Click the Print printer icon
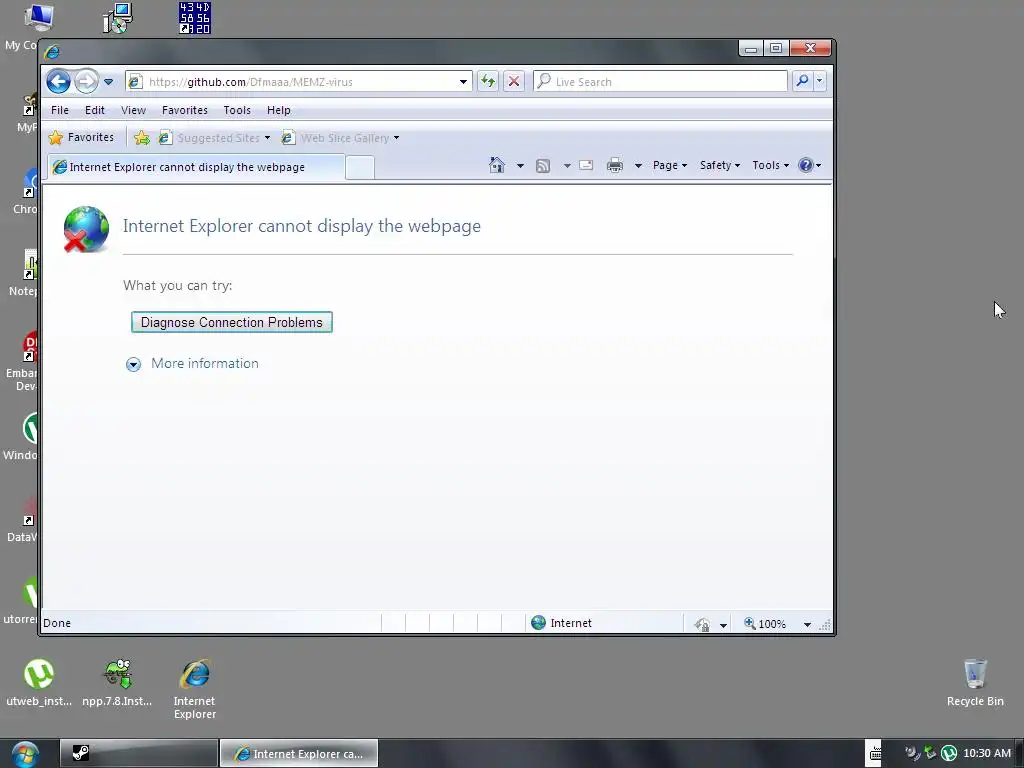Screen dimensions: 1024x768 pos(615,165)
